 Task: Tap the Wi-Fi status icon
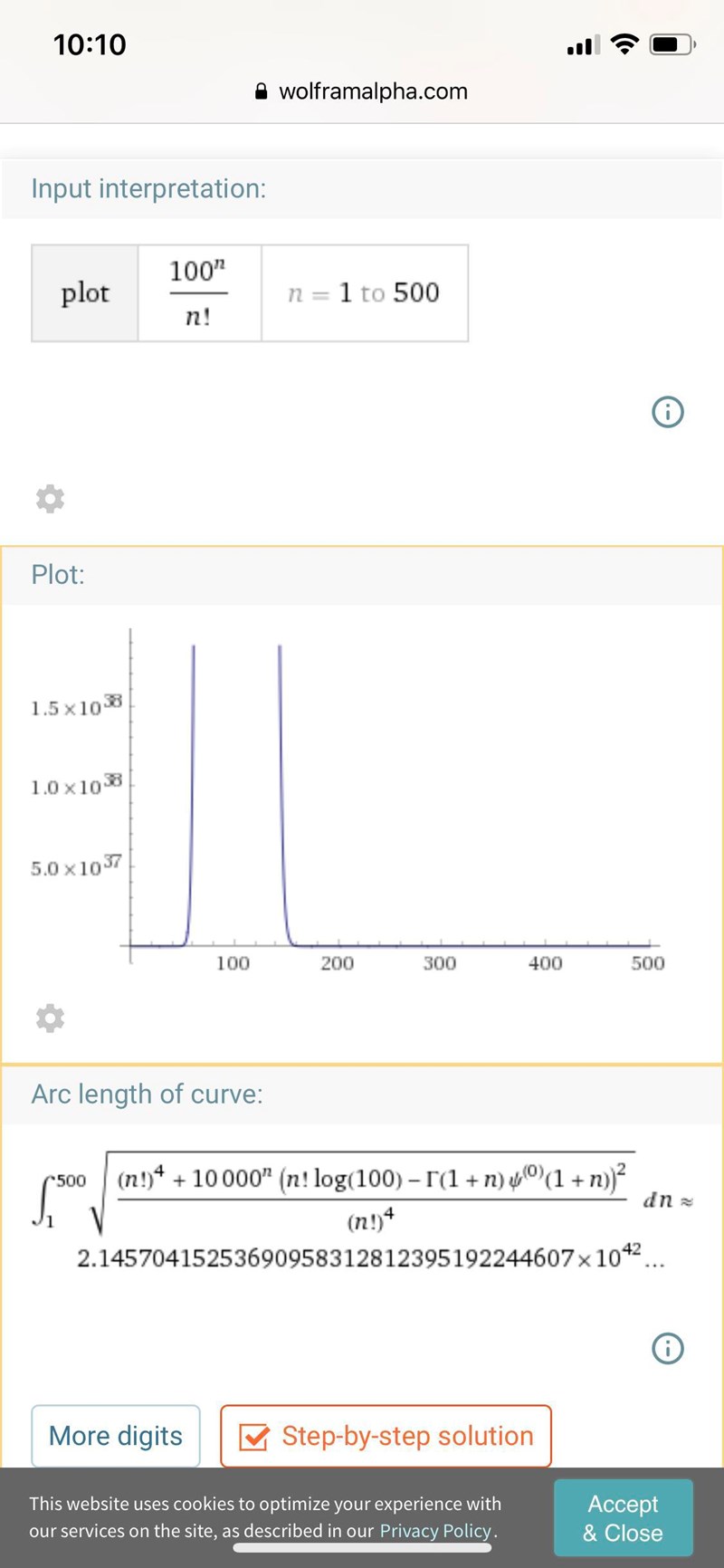coord(624,44)
